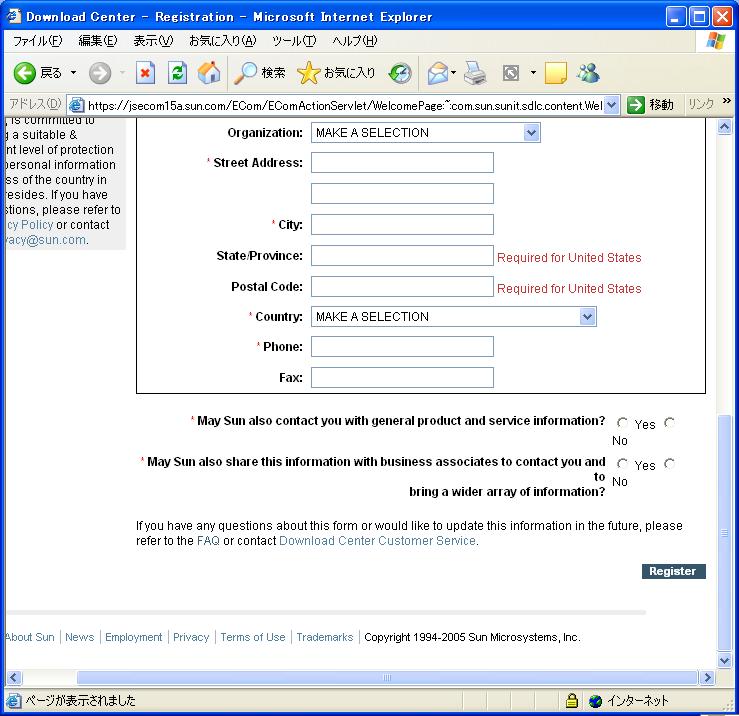Open Messenger people icon

coord(588,73)
